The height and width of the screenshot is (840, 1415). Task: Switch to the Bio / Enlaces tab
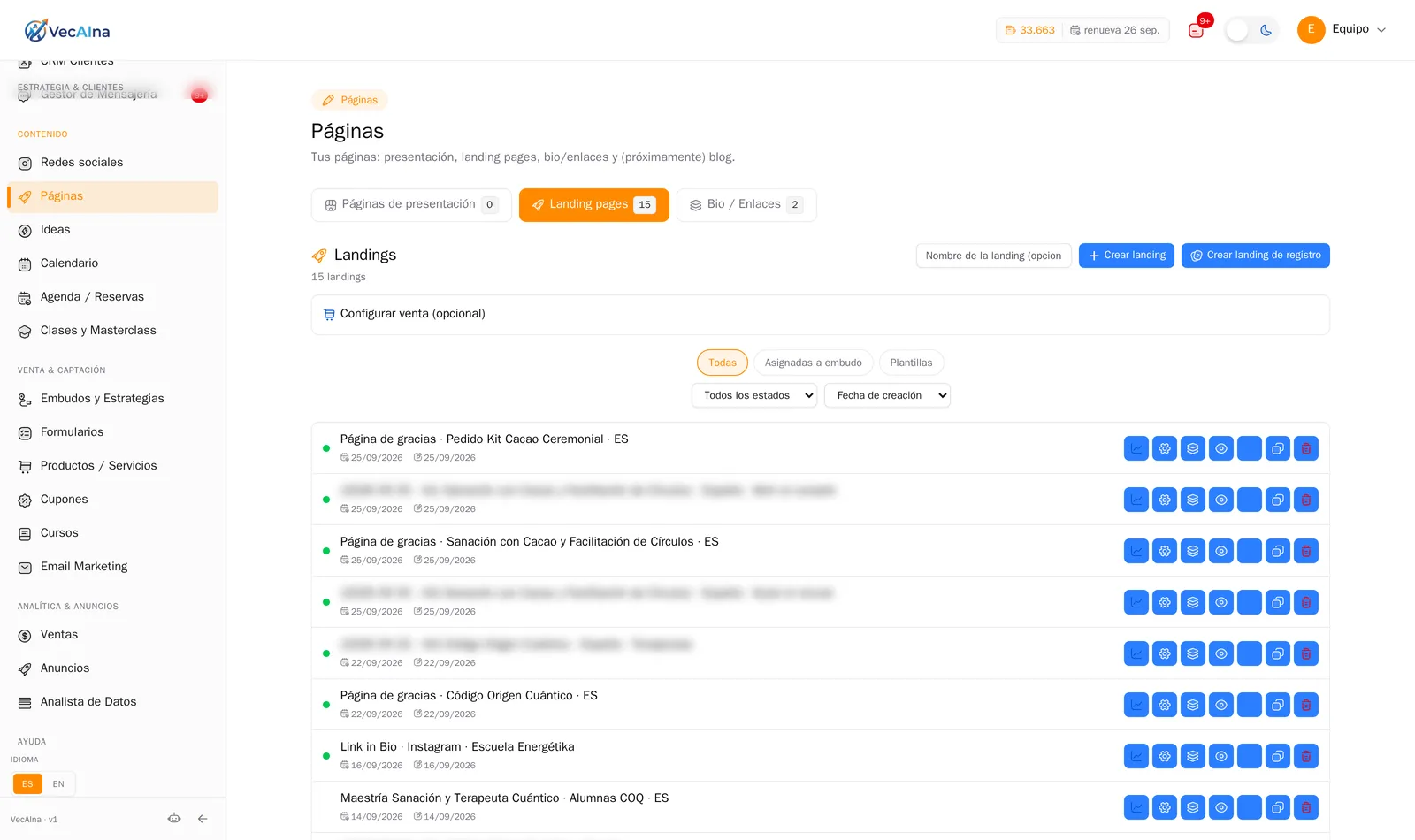(746, 204)
